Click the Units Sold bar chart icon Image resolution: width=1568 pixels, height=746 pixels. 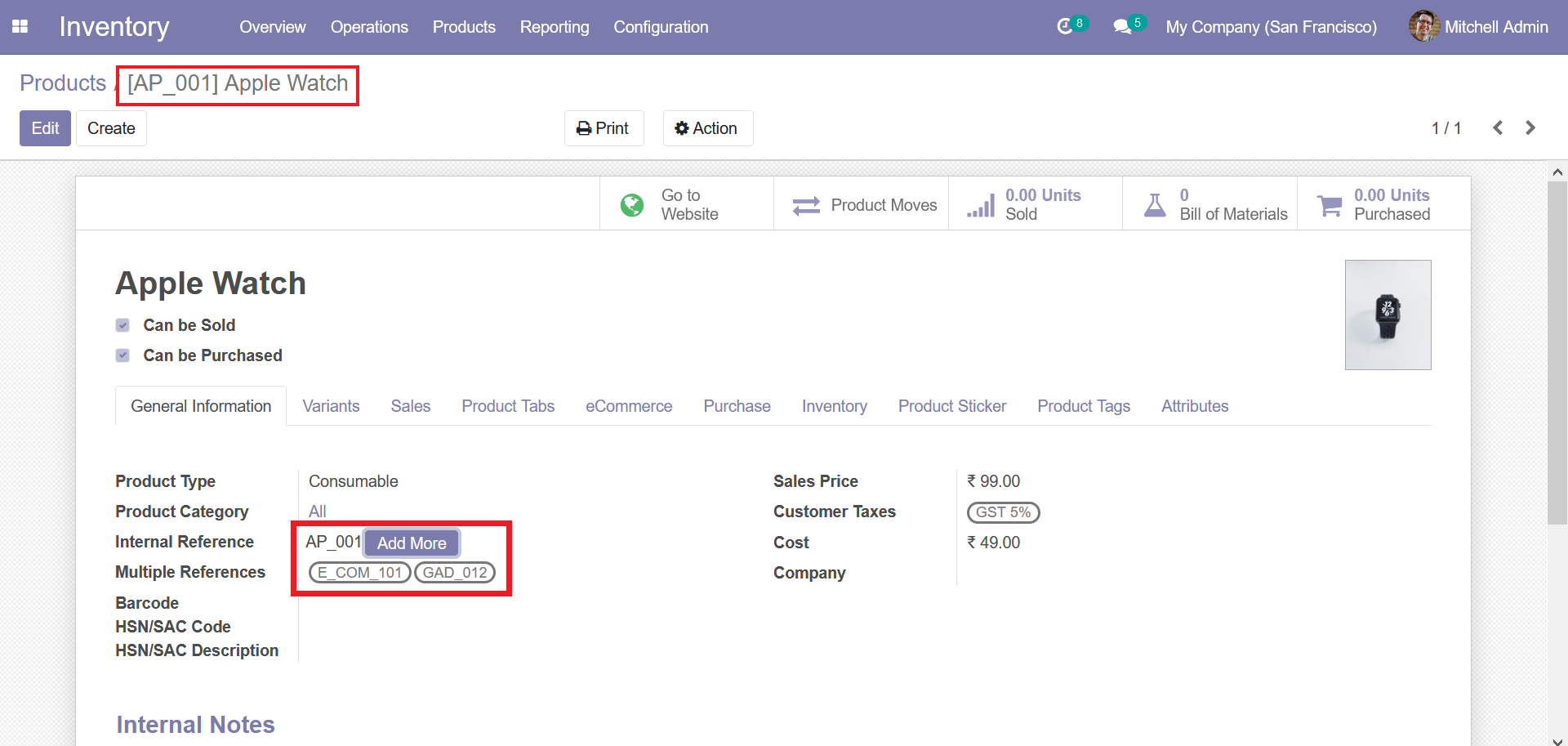click(x=981, y=205)
